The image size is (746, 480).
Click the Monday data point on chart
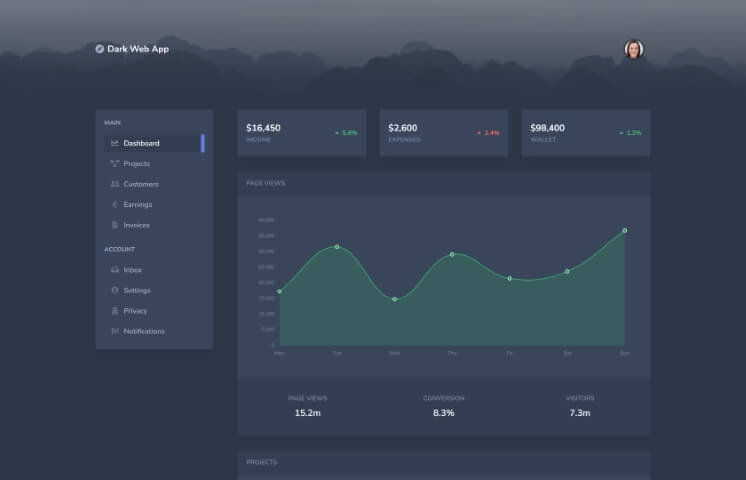[280, 292]
